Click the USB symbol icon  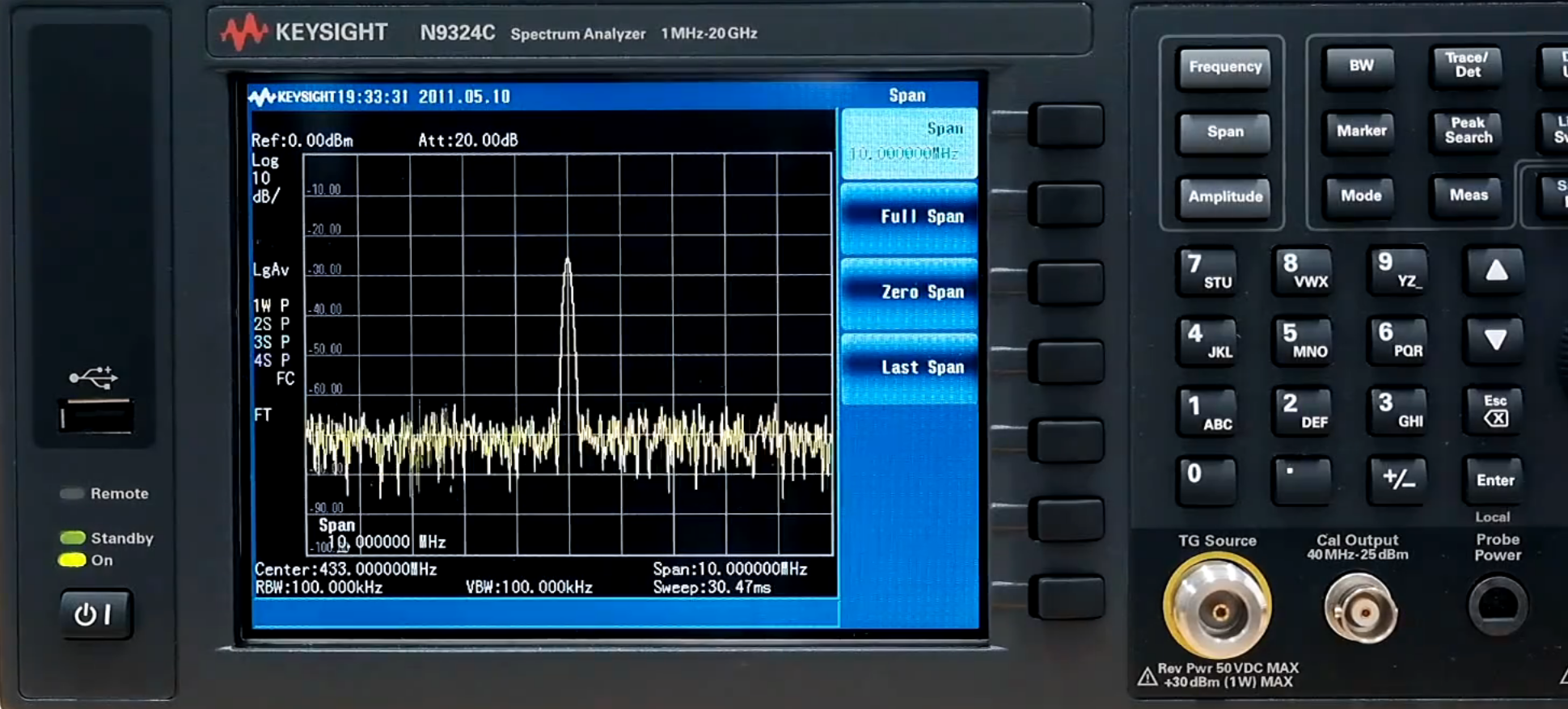point(94,377)
